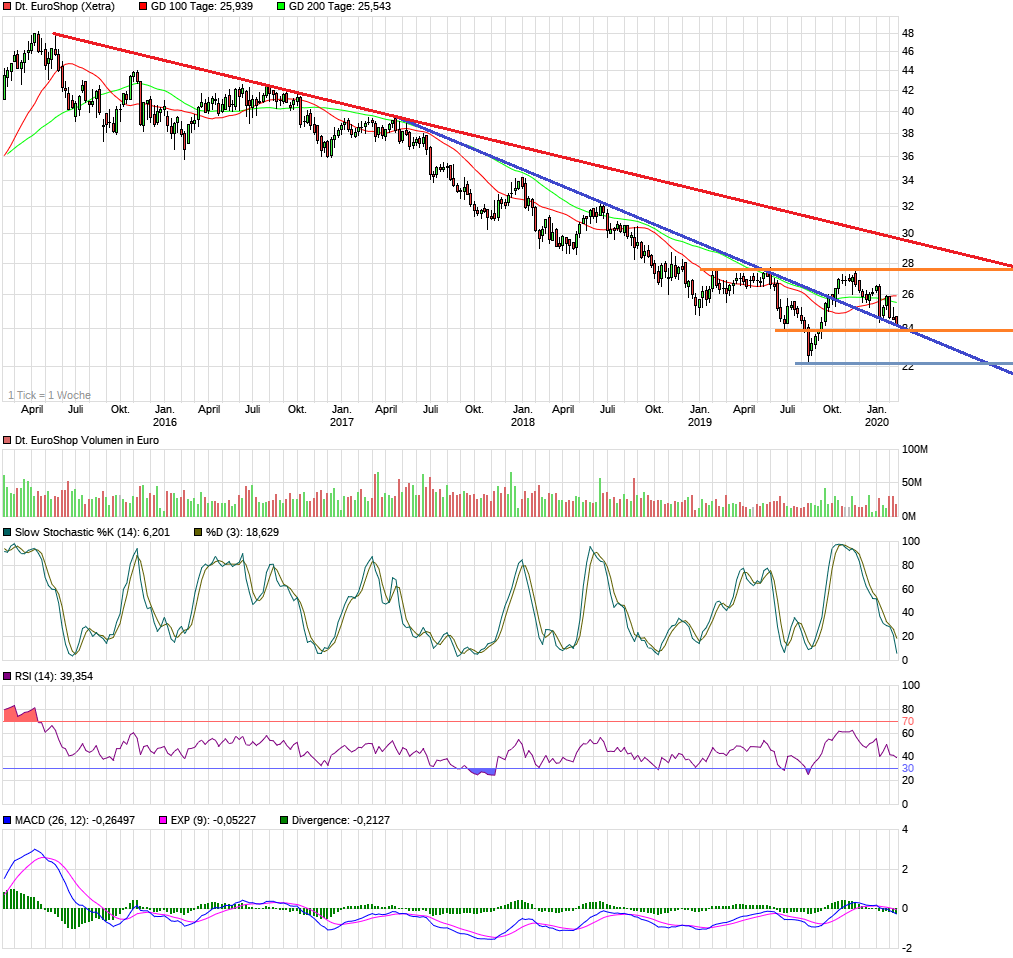Viewport: 1013px width, 958px height.
Task: Click the magenta EXP (9) legend swatch
Action: (x=163, y=821)
